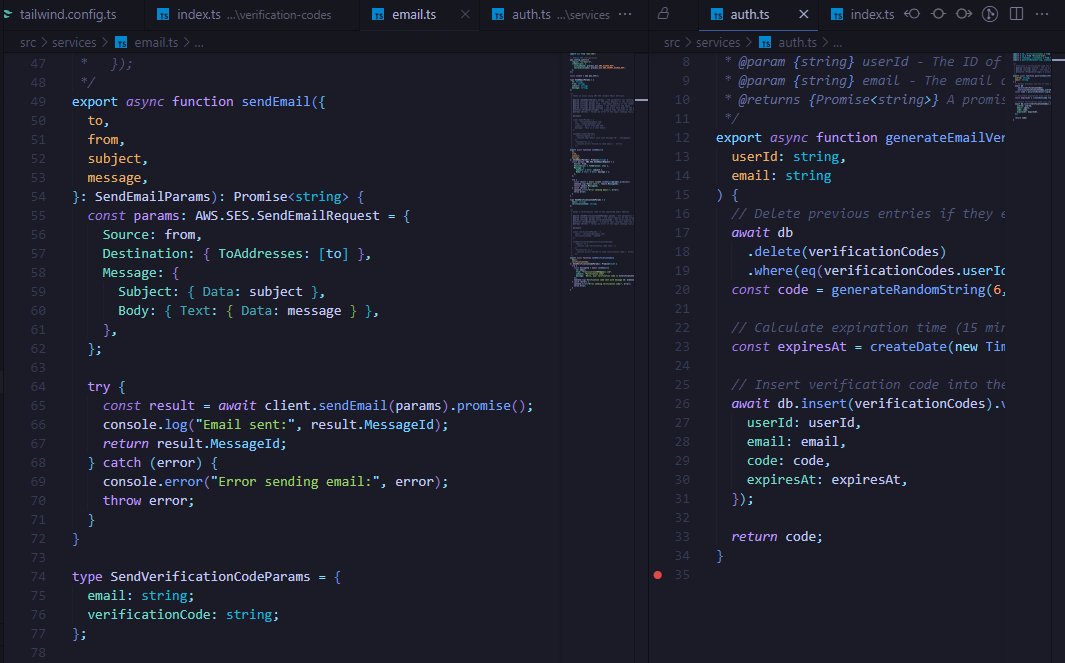
Task: Open More Actions menu in right editor group
Action: coord(1042,14)
